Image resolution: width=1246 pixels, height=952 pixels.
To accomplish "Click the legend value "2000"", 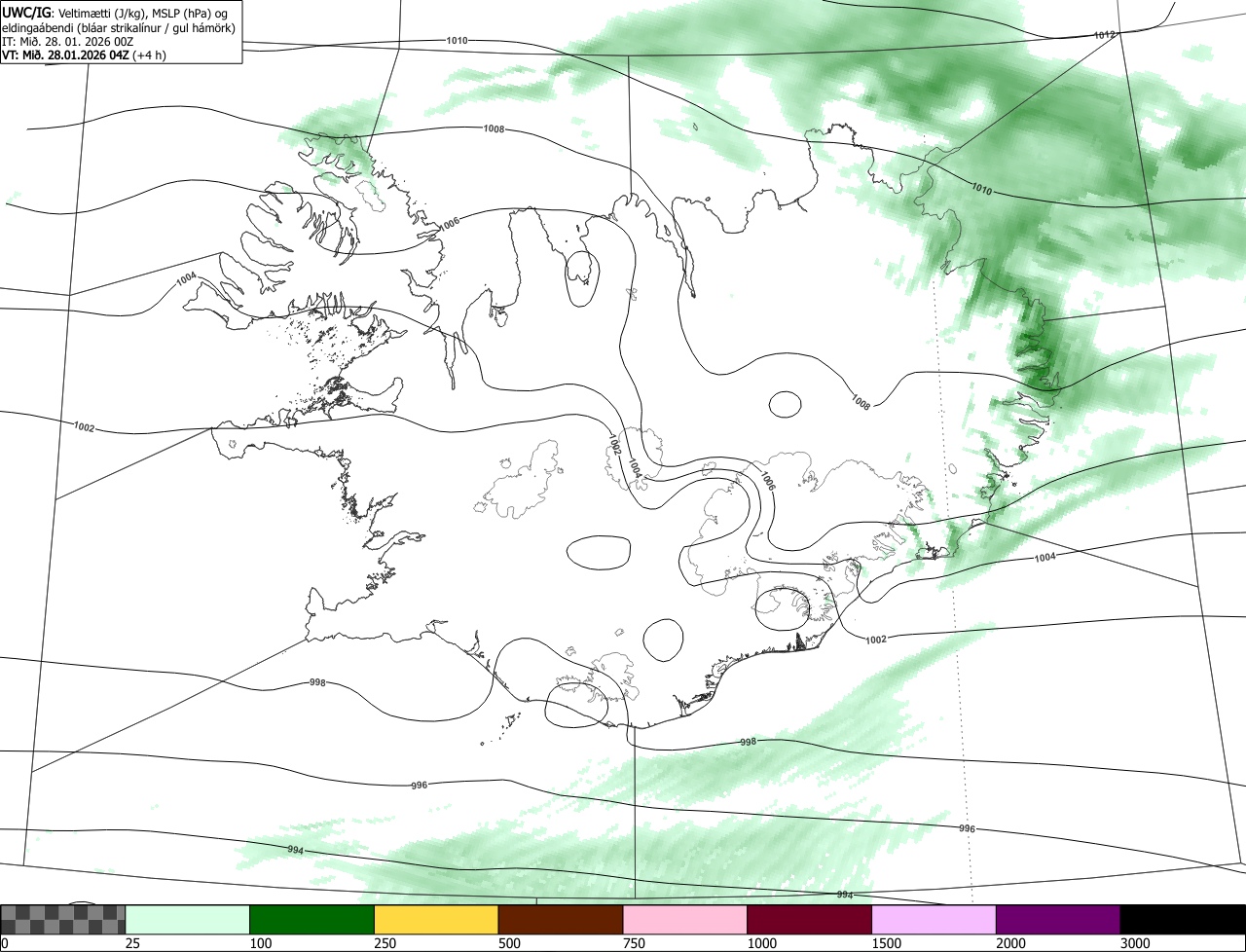I will tap(1012, 943).
